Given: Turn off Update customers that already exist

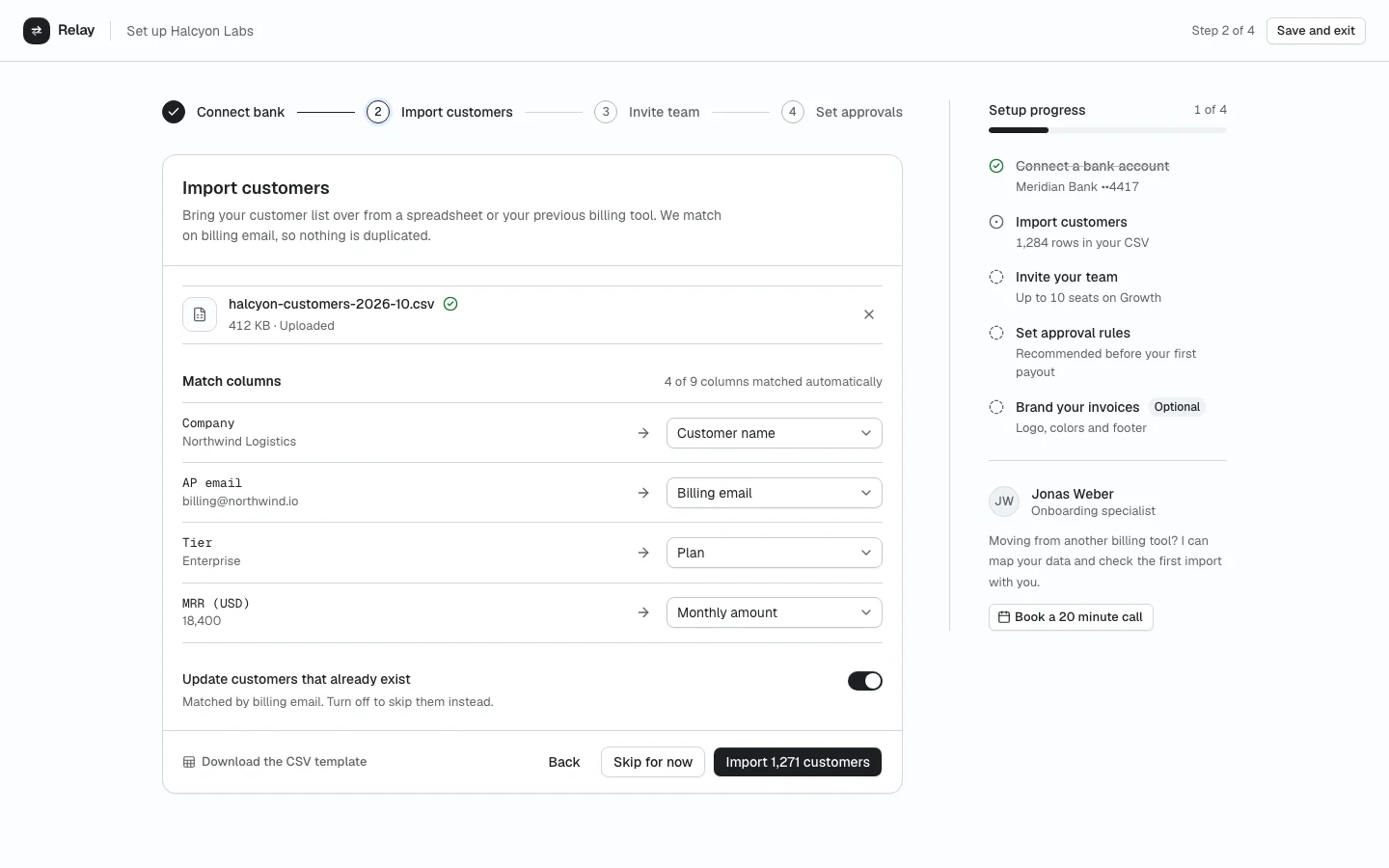Looking at the screenshot, I should click(865, 681).
